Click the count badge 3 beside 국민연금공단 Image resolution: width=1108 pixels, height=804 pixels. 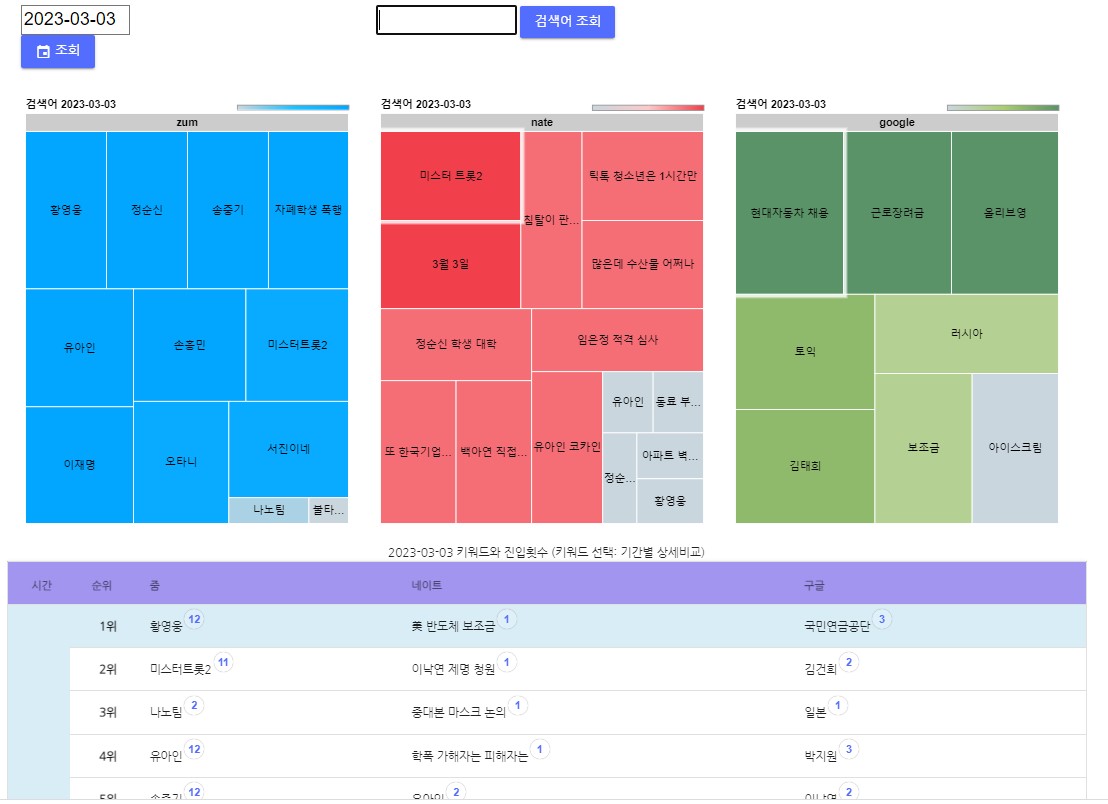coord(882,619)
